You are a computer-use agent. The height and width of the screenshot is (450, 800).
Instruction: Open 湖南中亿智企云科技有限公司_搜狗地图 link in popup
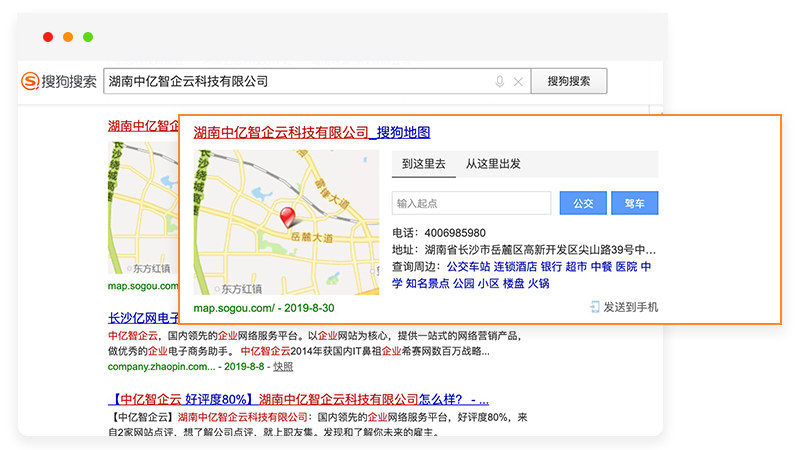312,133
